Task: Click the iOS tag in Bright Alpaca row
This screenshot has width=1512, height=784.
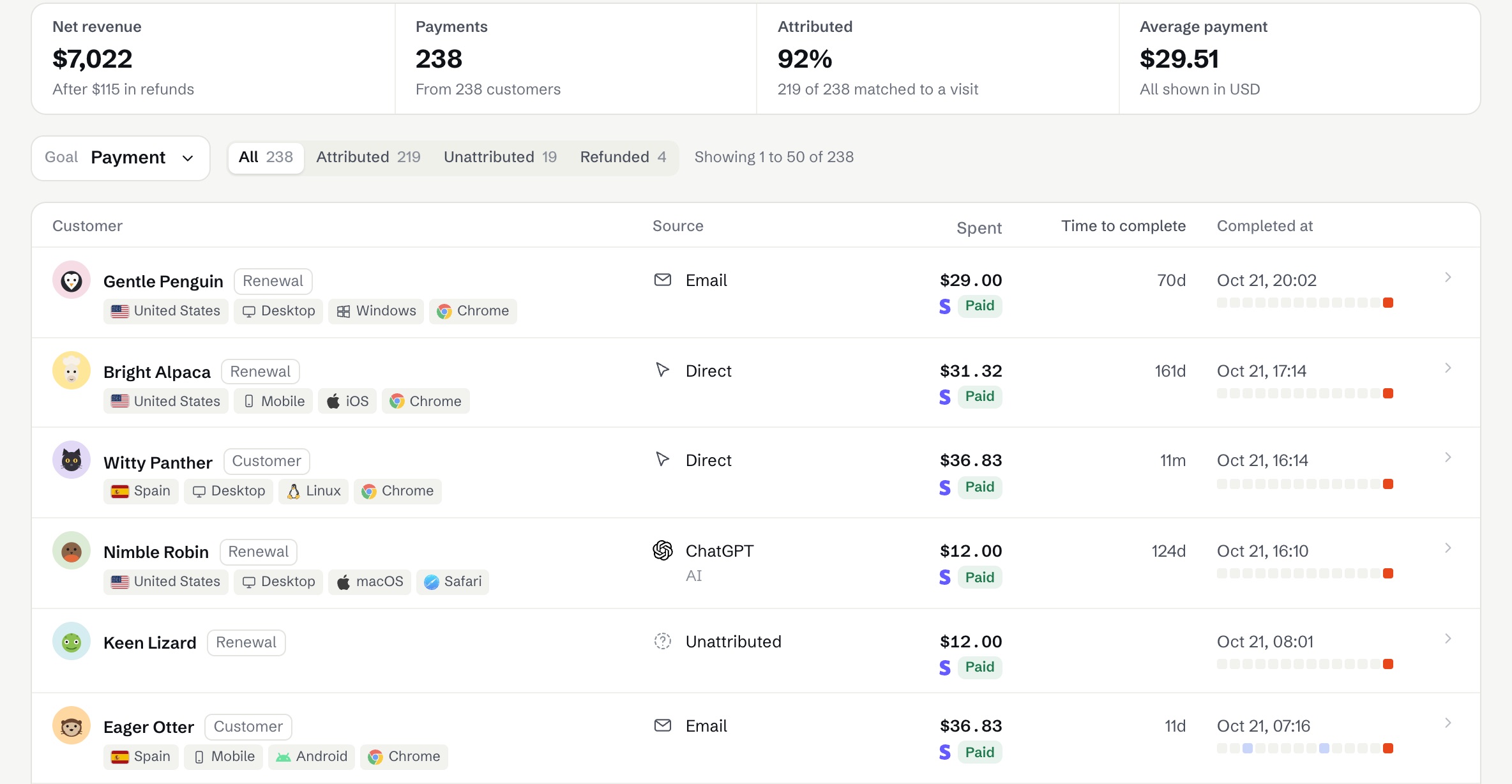Action: tap(347, 402)
